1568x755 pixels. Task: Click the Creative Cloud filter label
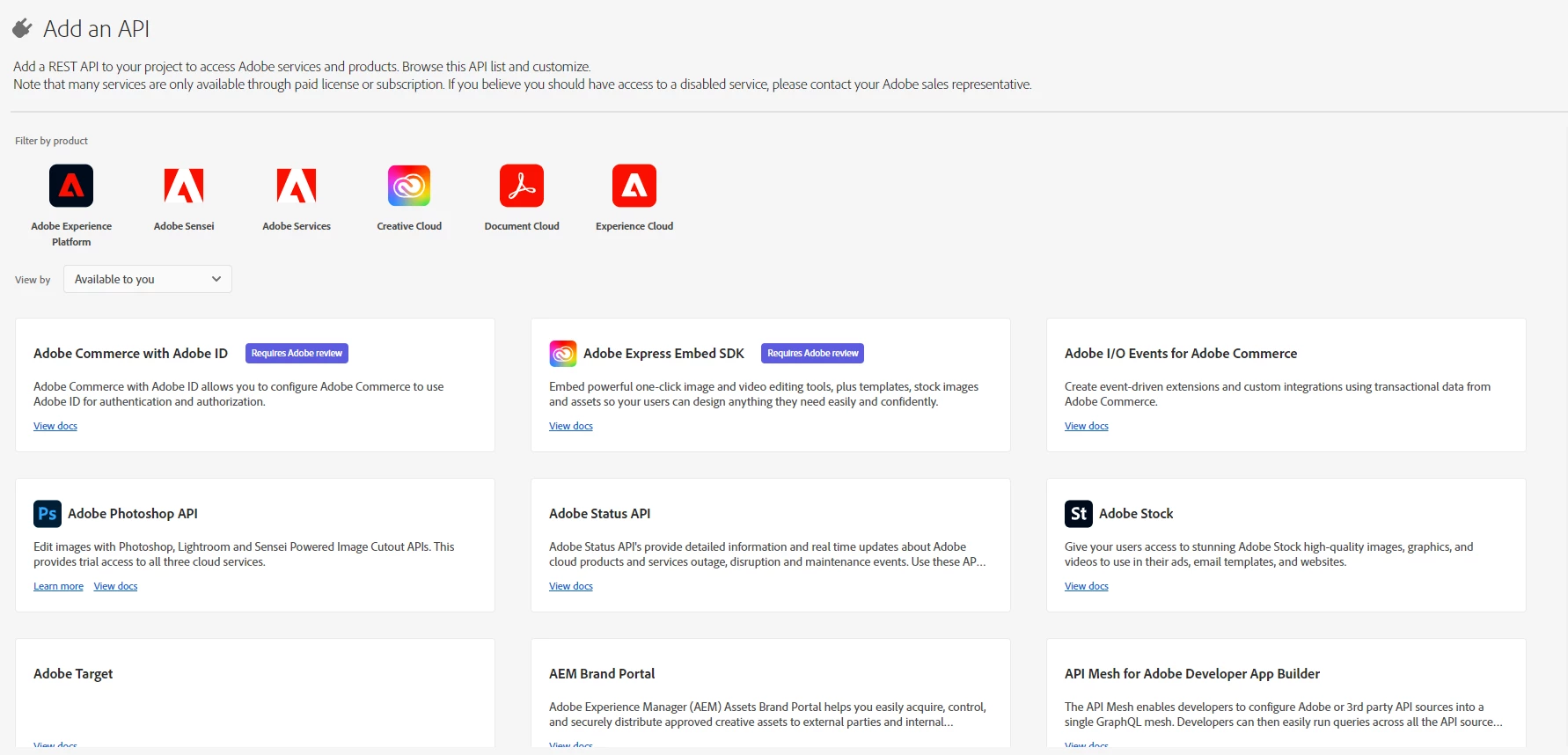409,226
